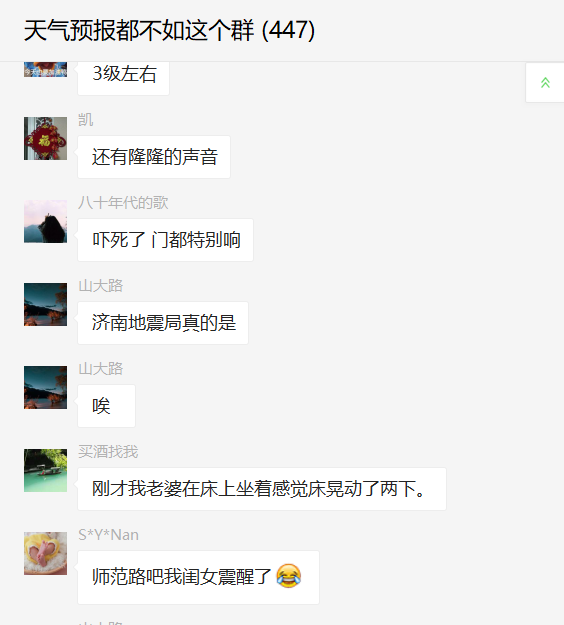
Task: Click the green double-chevron jump-to-top button
Action: point(545,83)
